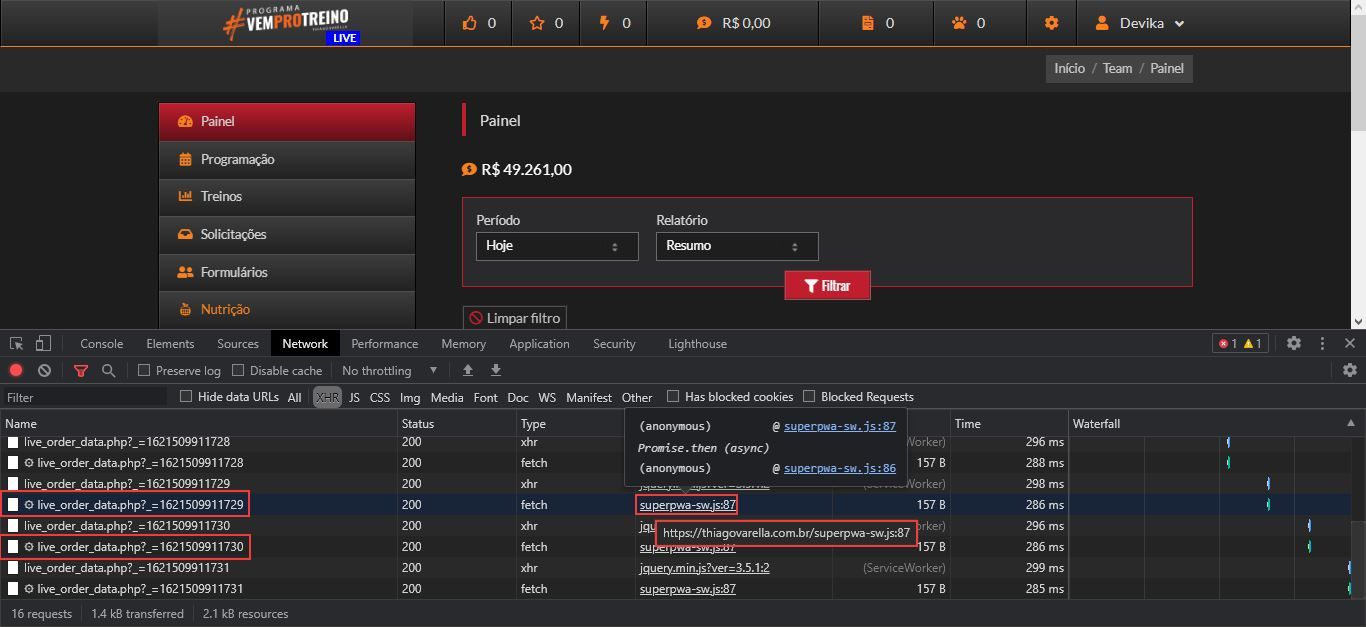Open the Período dropdown showing Hoje
The width and height of the screenshot is (1366, 627).
(x=556, y=246)
